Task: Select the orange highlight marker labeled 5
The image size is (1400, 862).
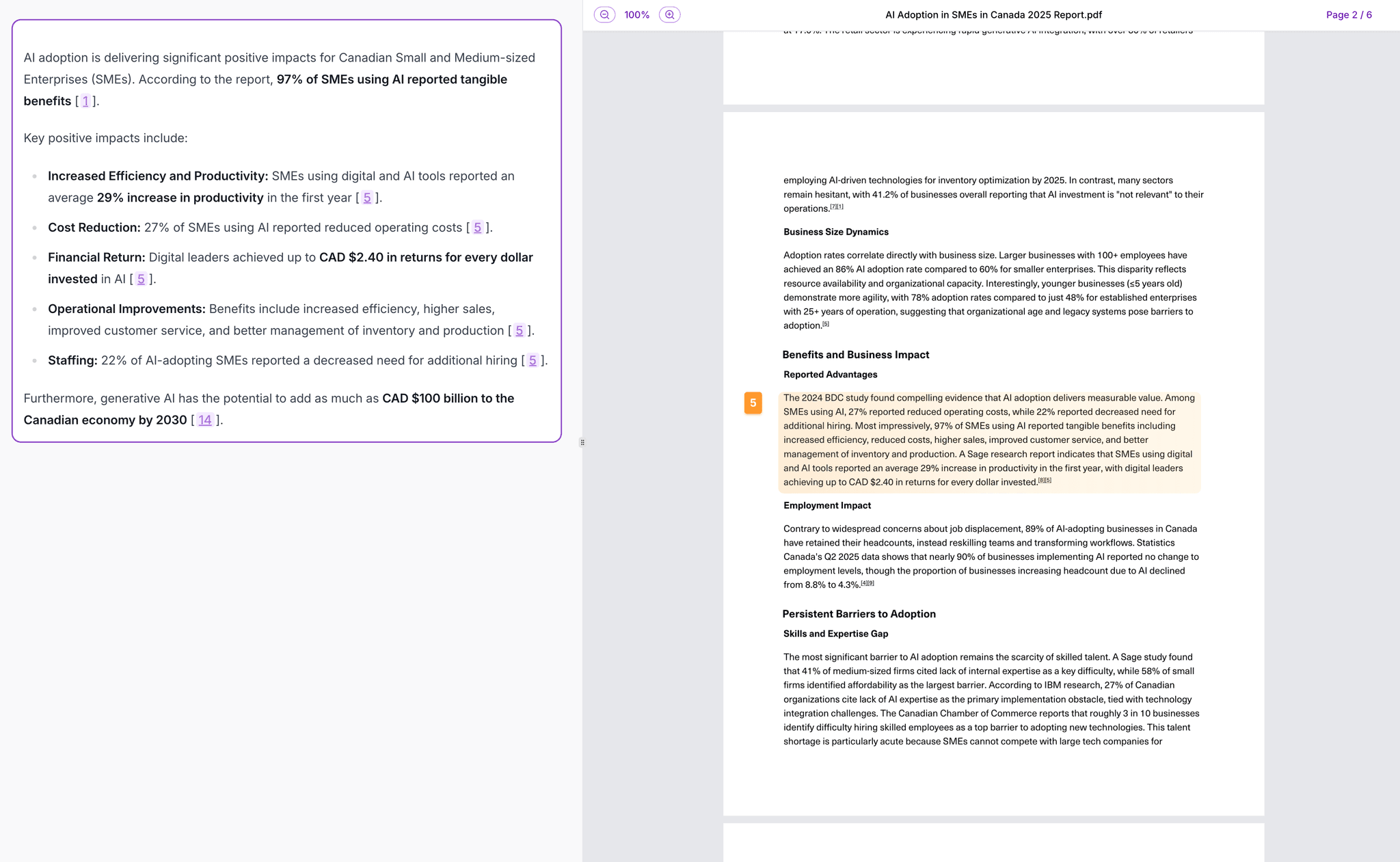Action: 753,403
